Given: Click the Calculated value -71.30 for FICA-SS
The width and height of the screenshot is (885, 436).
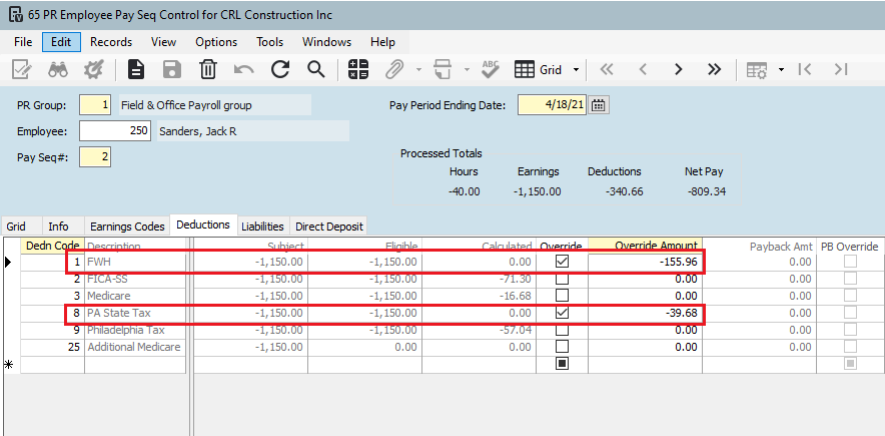Looking at the screenshot, I should [x=479, y=278].
